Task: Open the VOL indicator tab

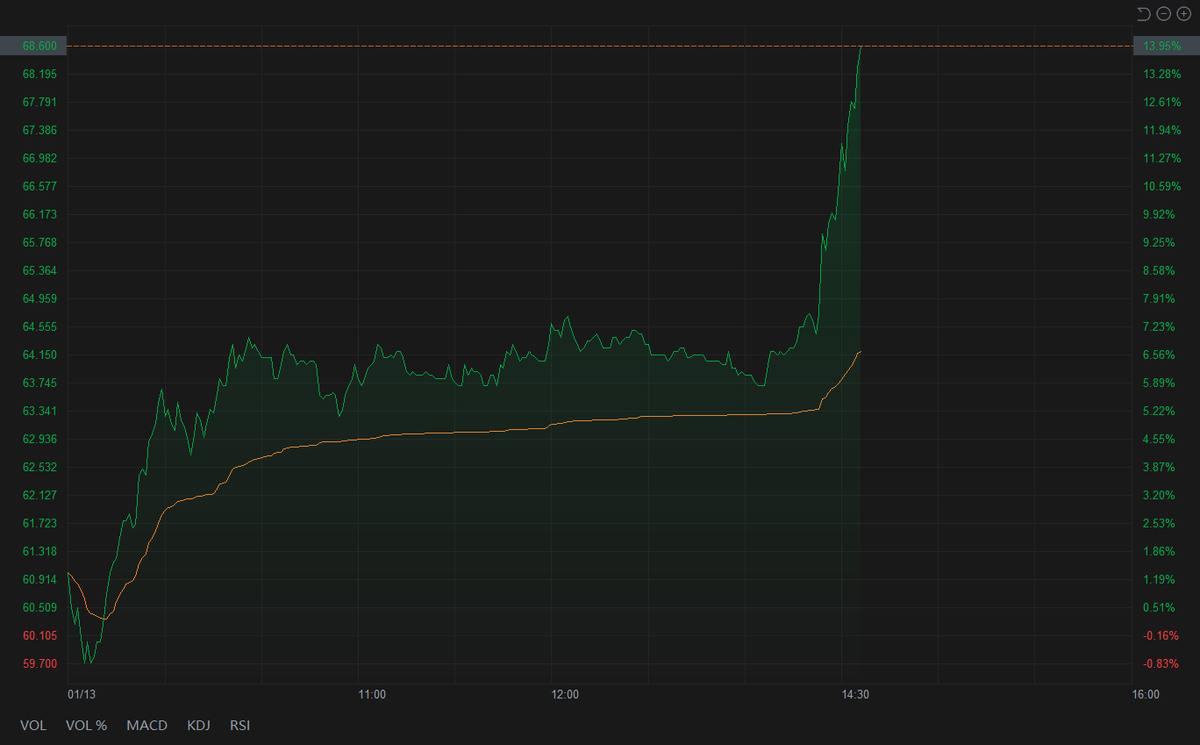Action: (33, 725)
